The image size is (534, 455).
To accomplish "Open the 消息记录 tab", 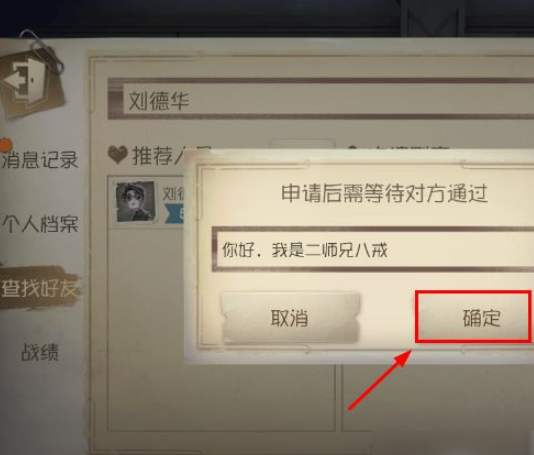I will [x=41, y=159].
